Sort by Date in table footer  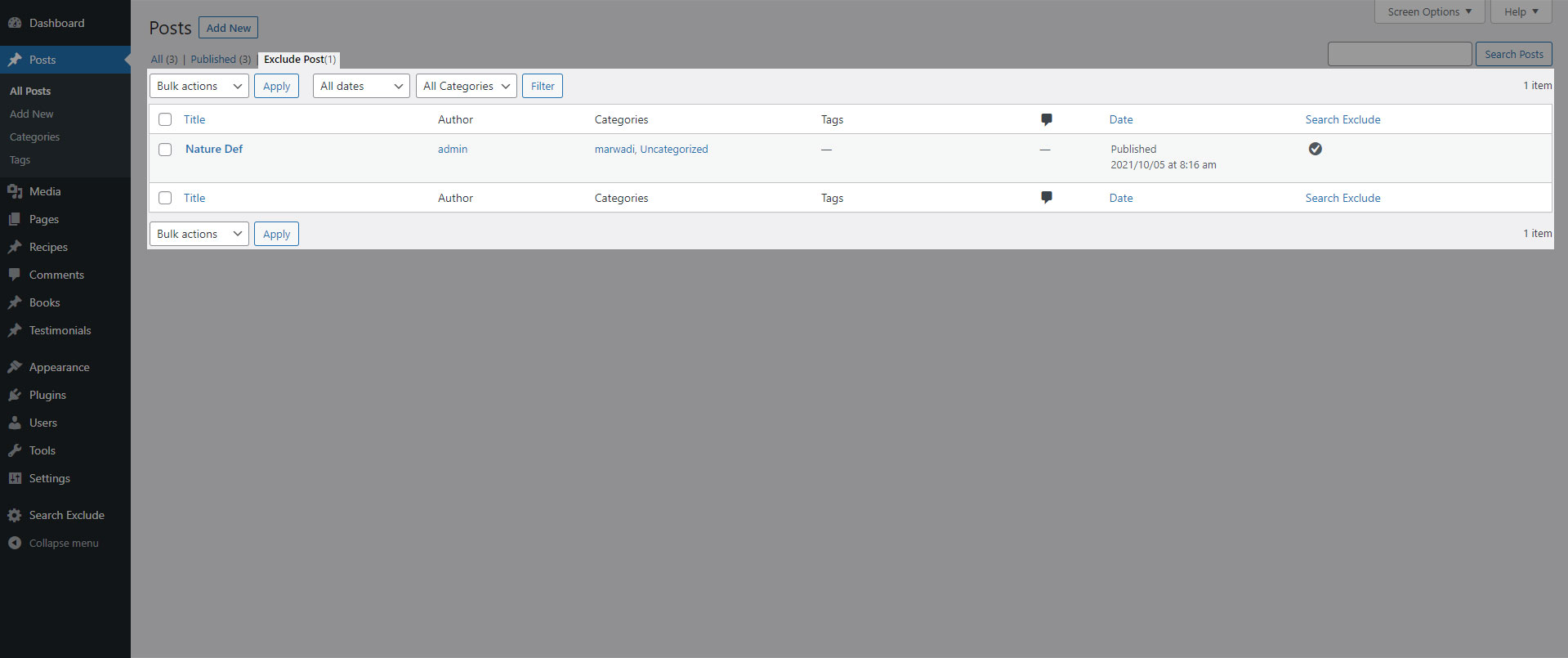[1121, 198]
